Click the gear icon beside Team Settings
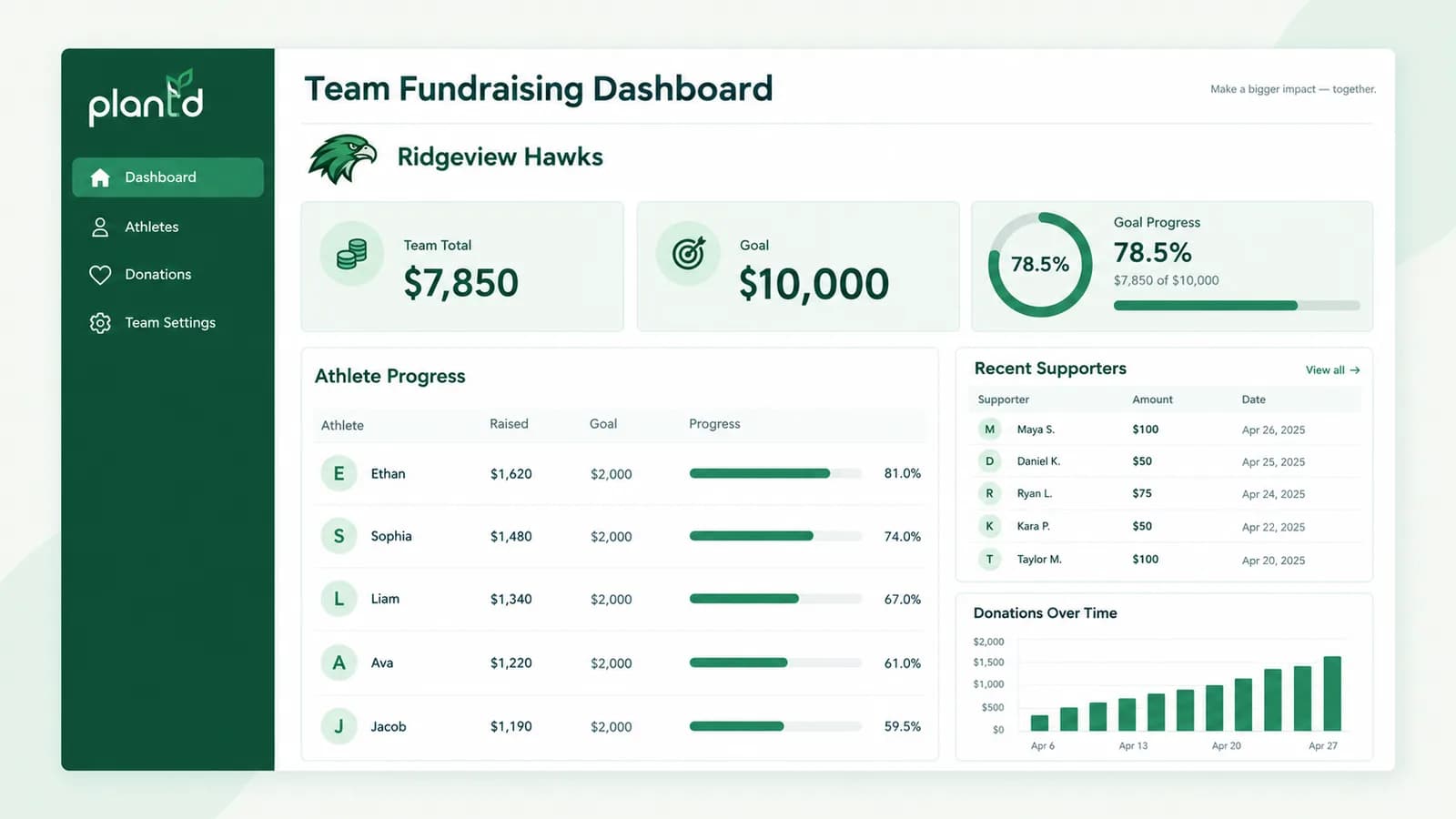This screenshot has width=1456, height=819. tap(100, 323)
